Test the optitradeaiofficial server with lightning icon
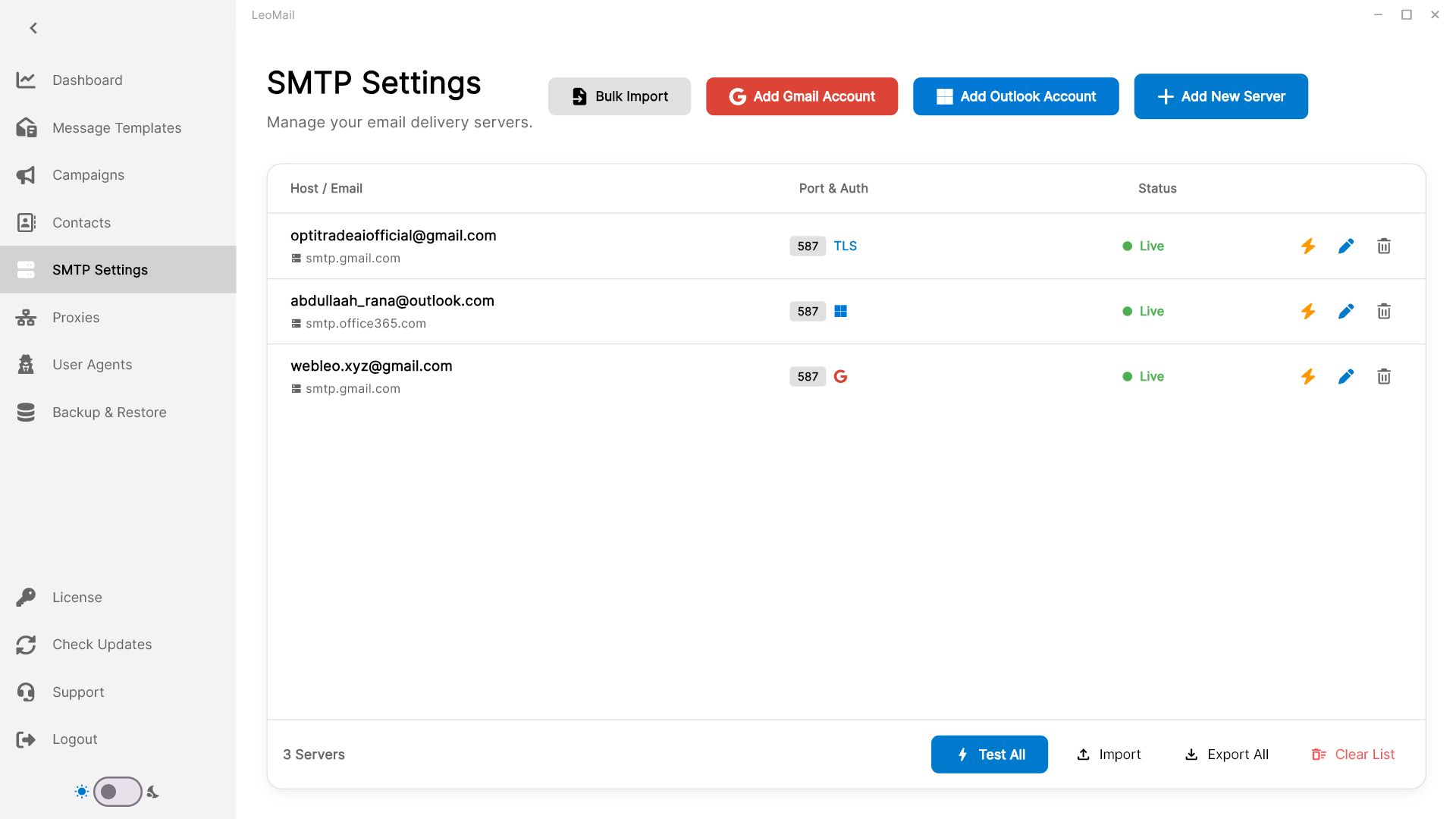Viewport: 1456px width, 819px height. tap(1308, 246)
